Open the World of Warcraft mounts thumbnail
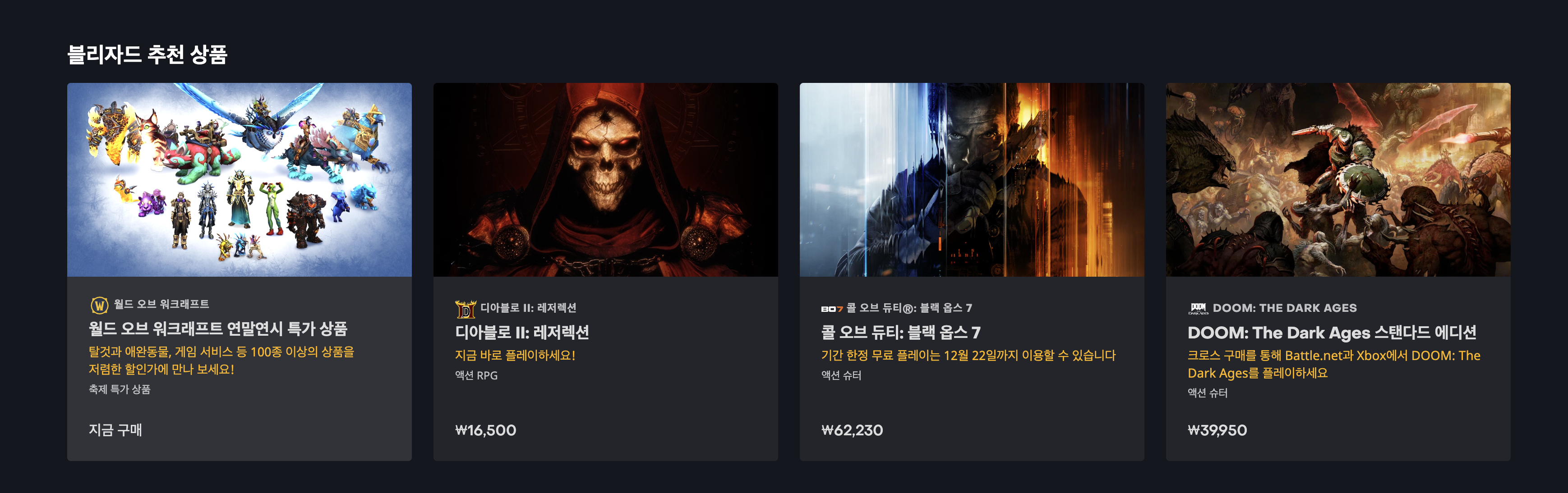 point(239,180)
